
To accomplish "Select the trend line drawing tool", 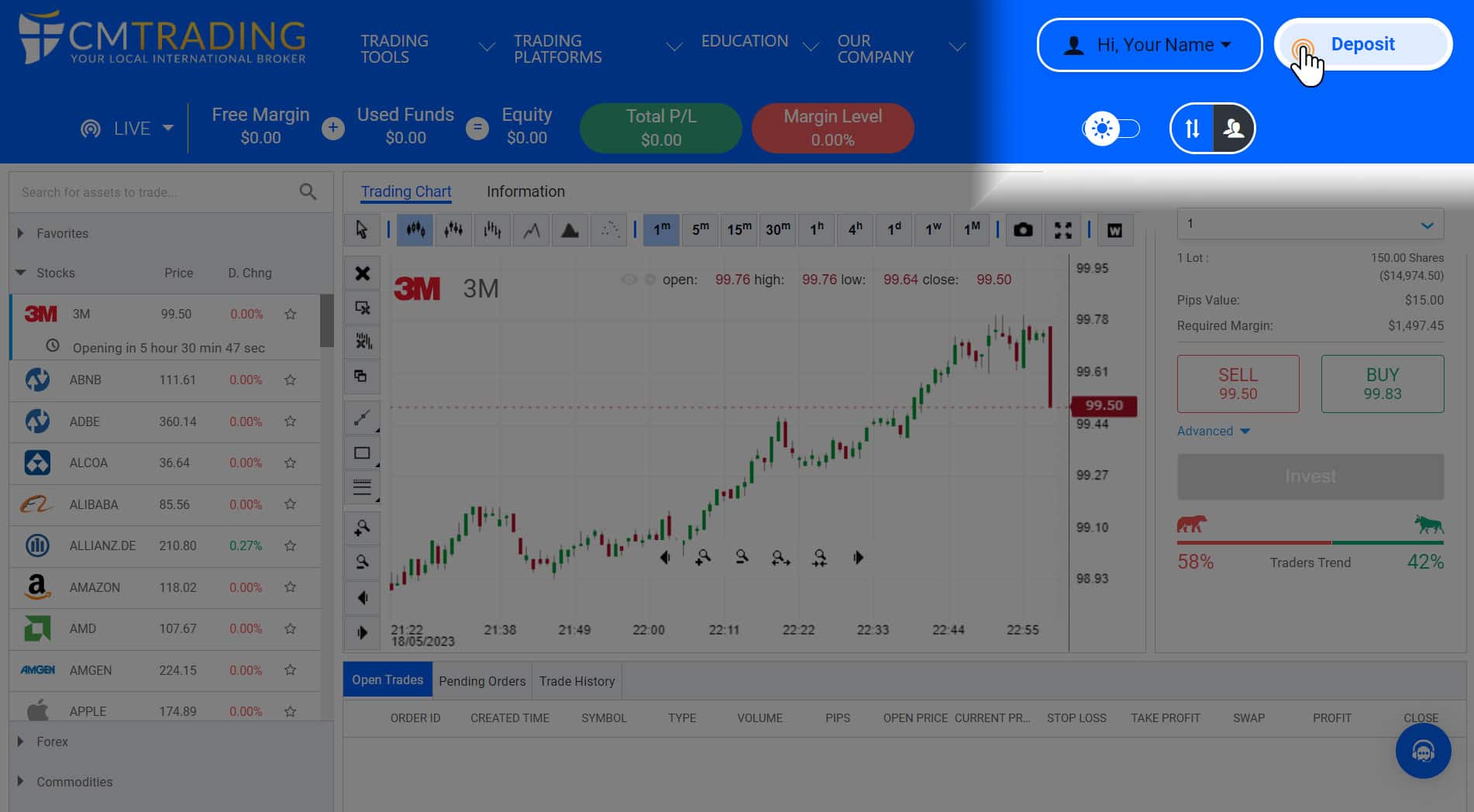I will click(362, 418).
